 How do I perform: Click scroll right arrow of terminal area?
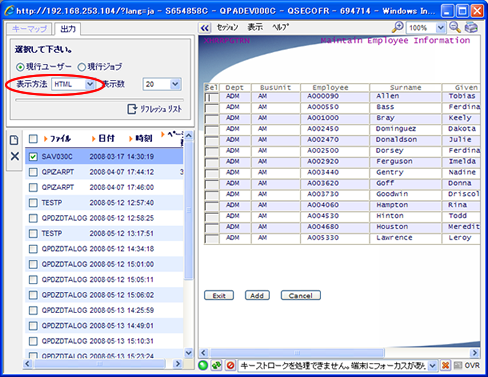(474, 353)
